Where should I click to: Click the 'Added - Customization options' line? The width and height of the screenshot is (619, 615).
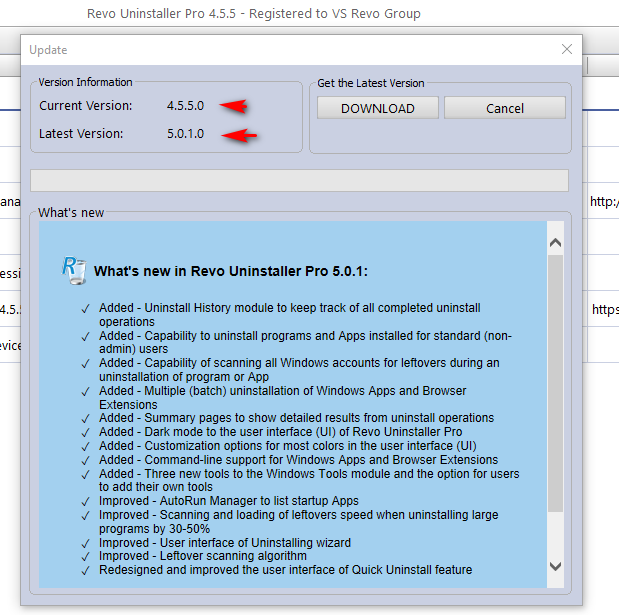pyautogui.click(x=288, y=446)
